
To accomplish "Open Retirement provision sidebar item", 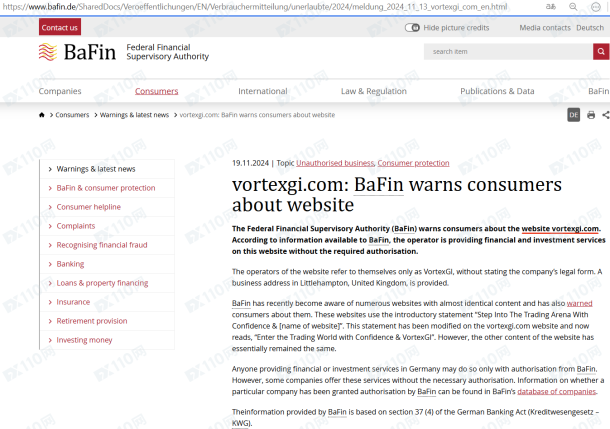I will click(x=92, y=321).
